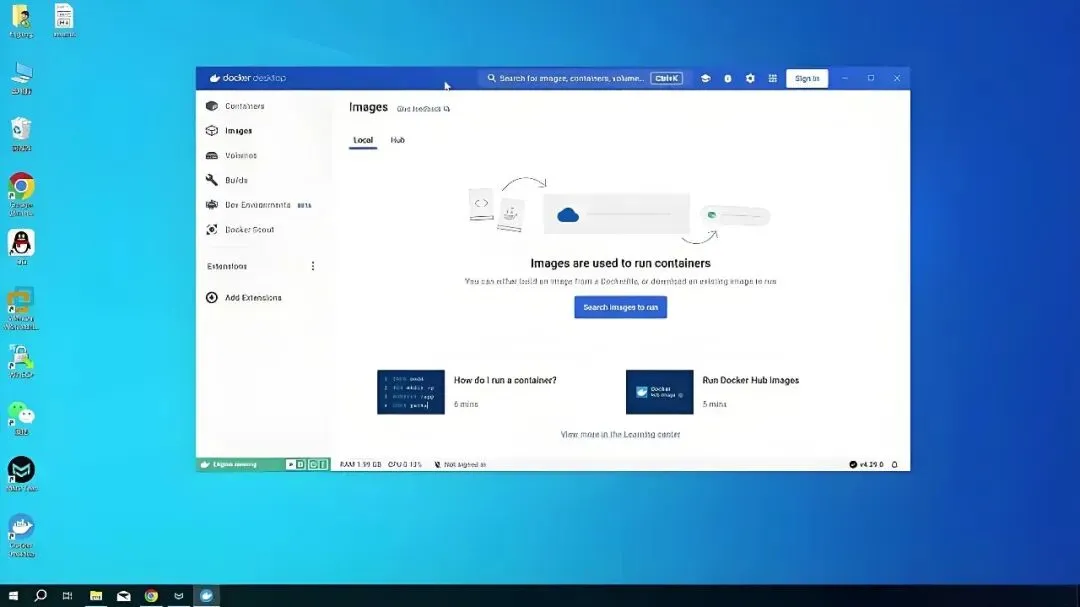1080x607 pixels.
Task: Open Windows Start menu
Action: click(x=13, y=595)
